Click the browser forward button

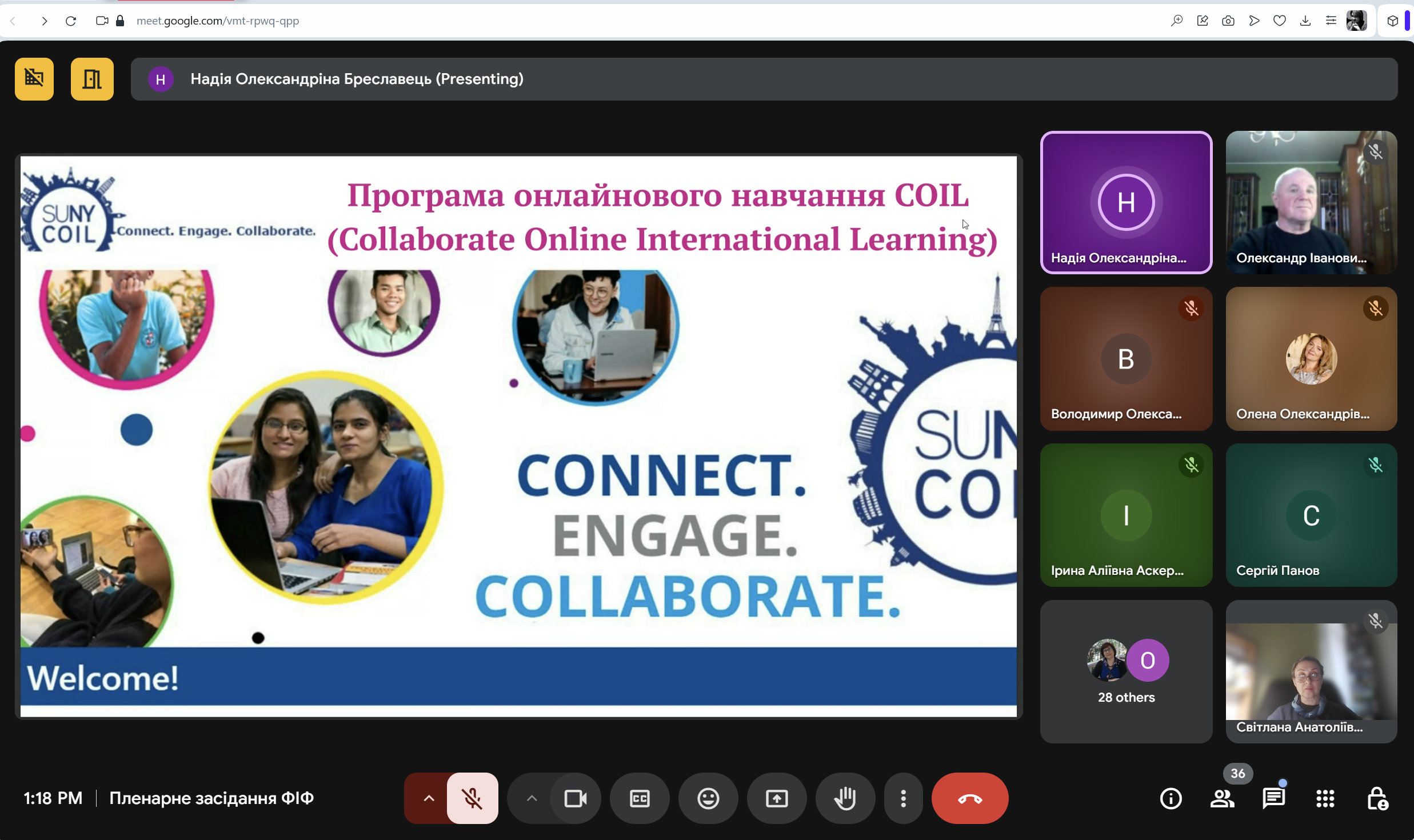click(45, 21)
